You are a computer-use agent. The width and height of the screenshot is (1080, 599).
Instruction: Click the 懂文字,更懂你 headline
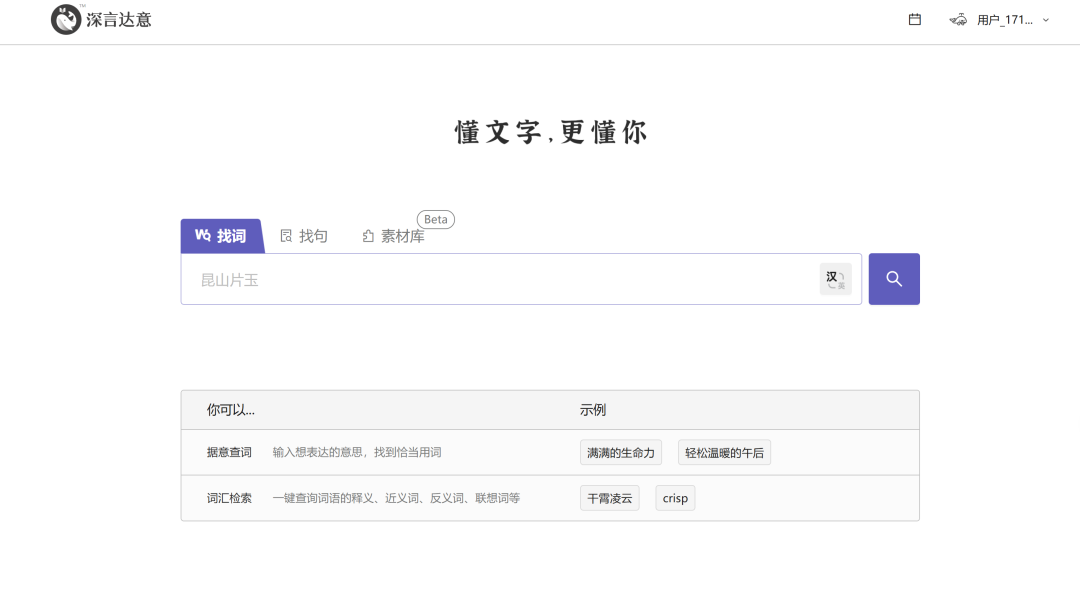pos(551,132)
